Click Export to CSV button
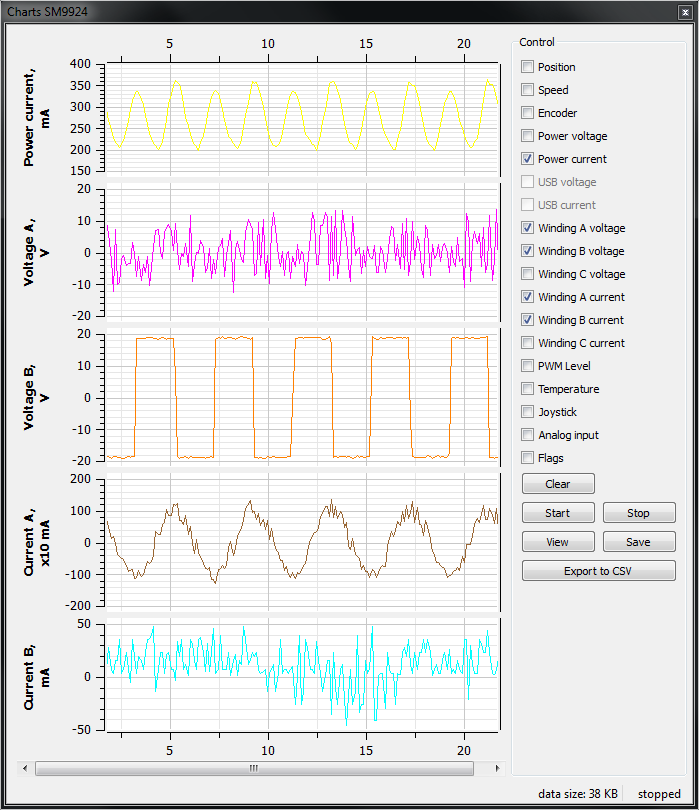The width and height of the screenshot is (699, 810). 598,571
